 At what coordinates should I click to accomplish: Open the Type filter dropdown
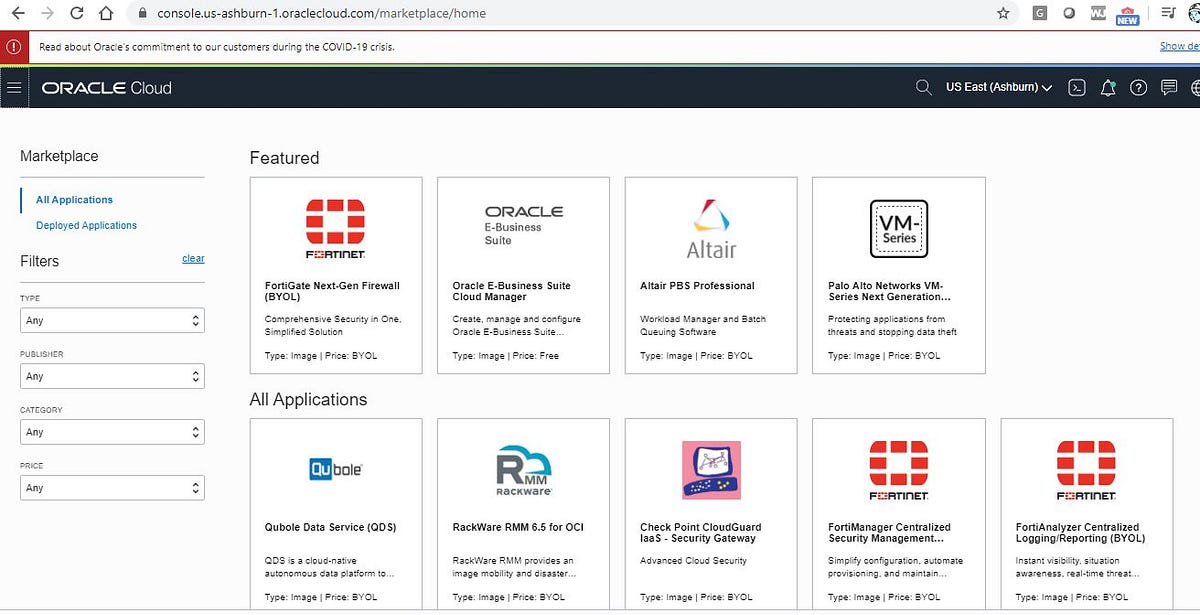point(111,320)
